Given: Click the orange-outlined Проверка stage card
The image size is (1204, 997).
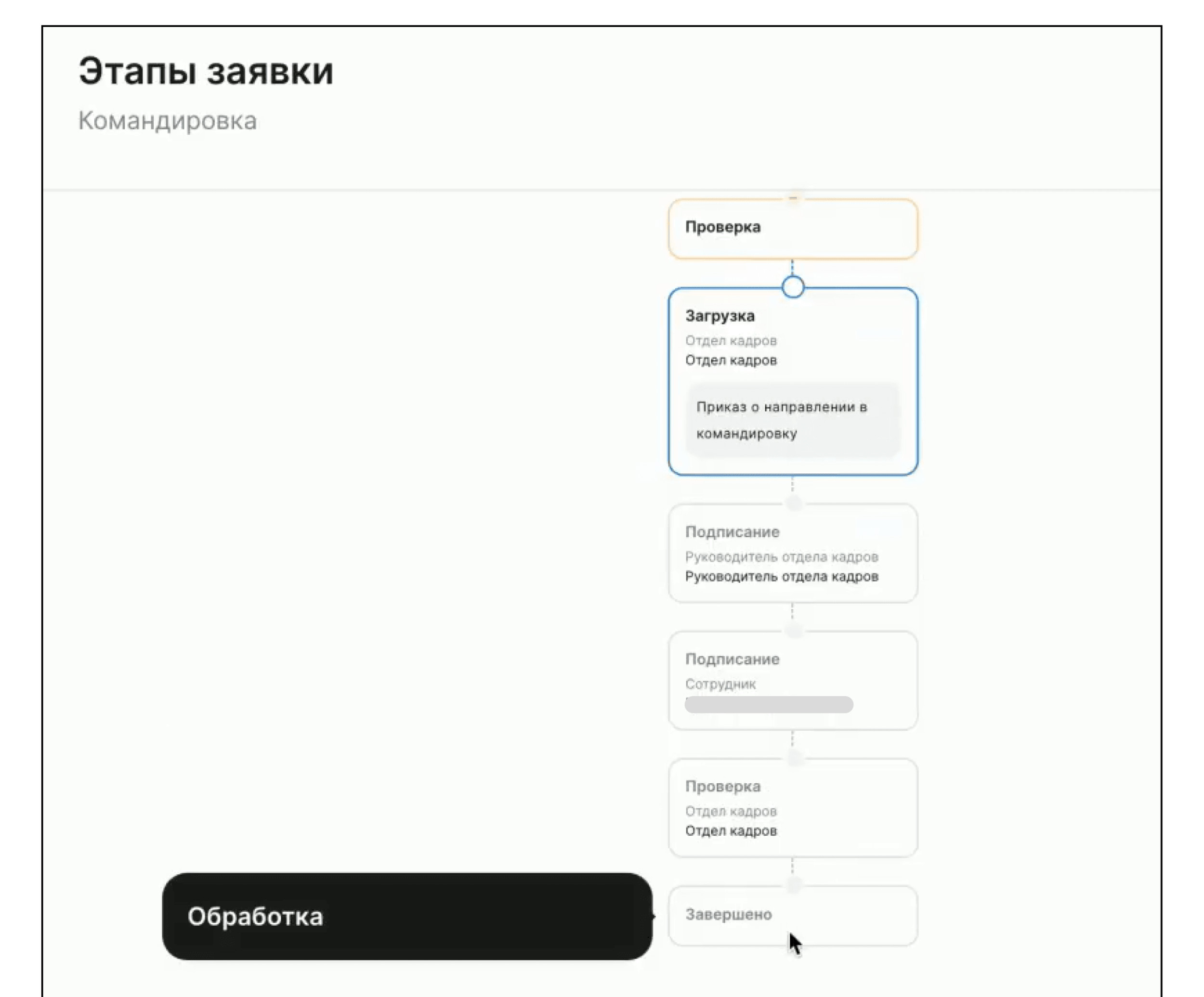Looking at the screenshot, I should tap(792, 228).
